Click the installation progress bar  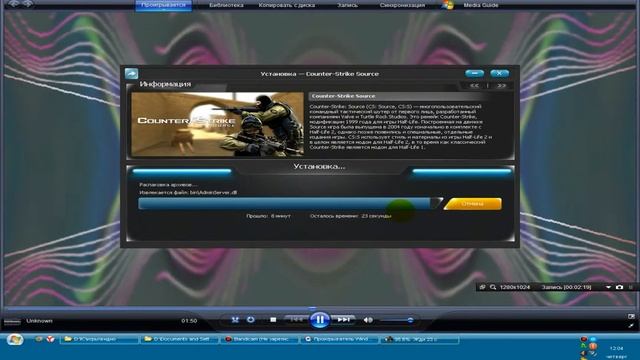[x=290, y=203]
